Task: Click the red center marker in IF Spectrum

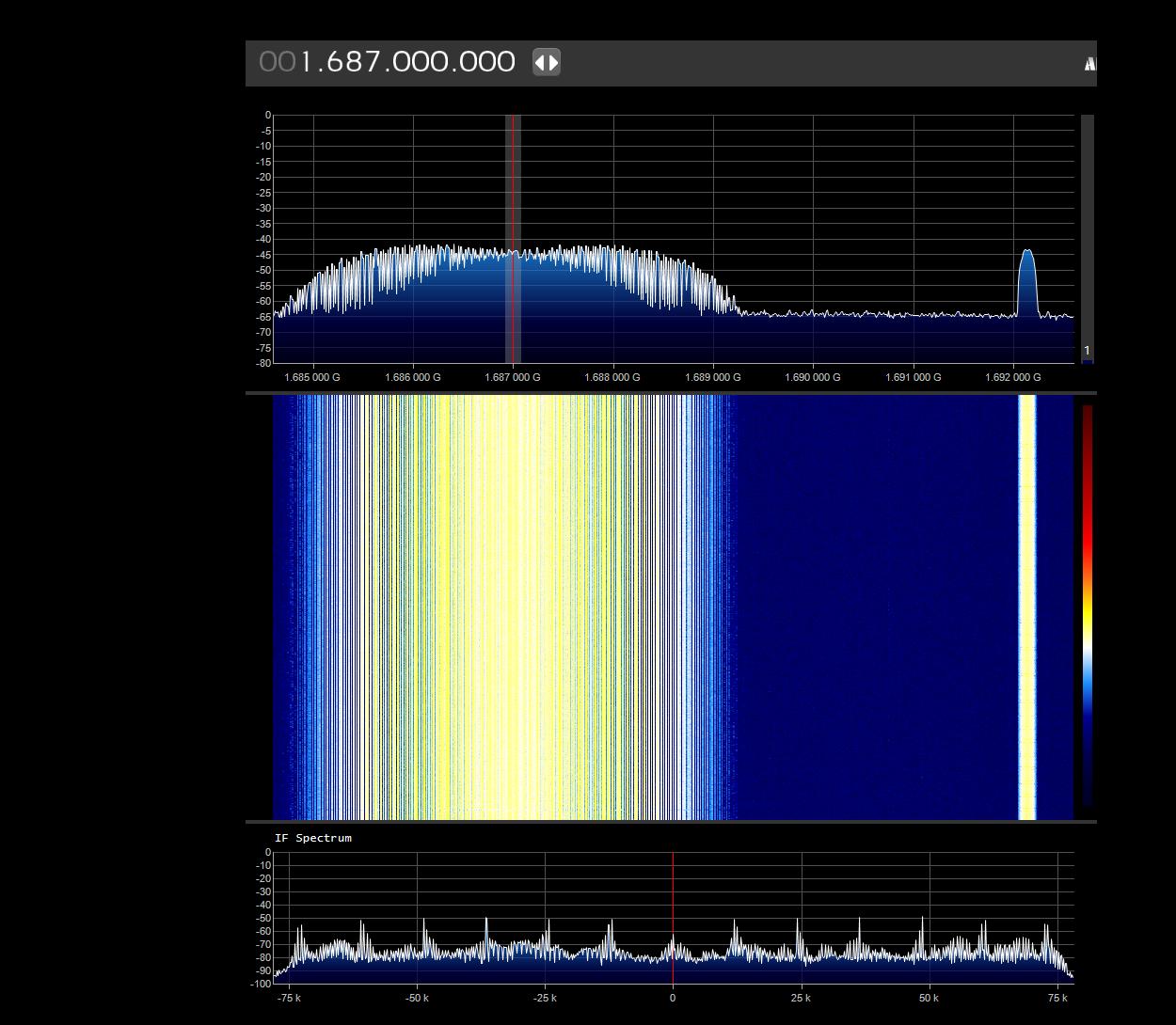Action: click(673, 918)
